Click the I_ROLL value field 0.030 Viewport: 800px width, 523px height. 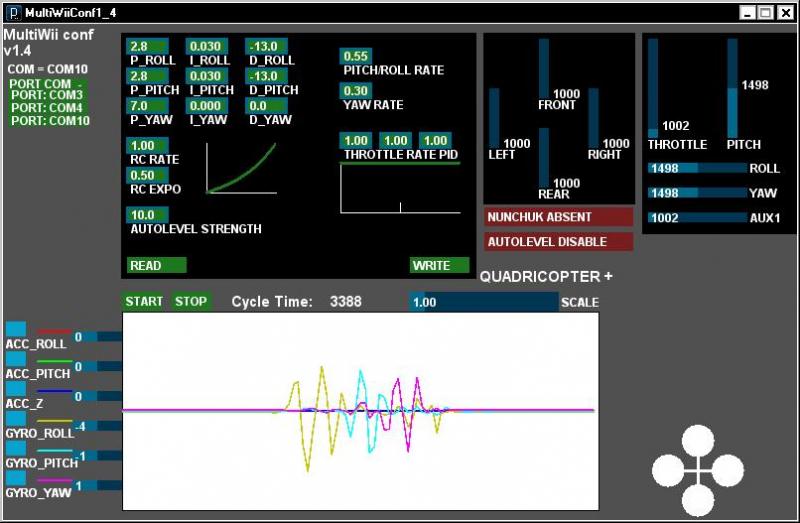coord(207,46)
